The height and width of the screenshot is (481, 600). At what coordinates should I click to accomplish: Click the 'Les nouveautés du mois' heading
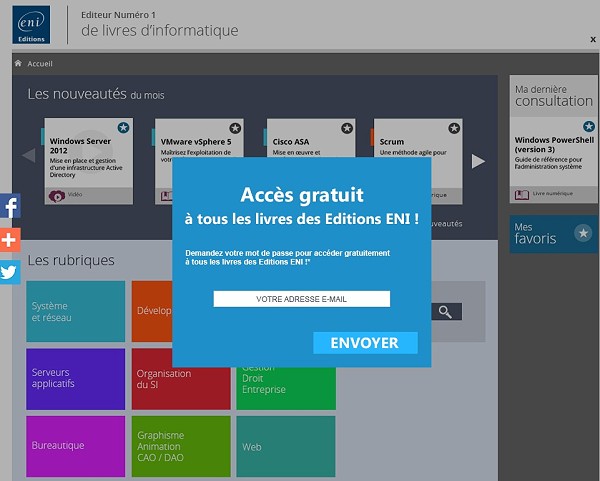tap(96, 94)
